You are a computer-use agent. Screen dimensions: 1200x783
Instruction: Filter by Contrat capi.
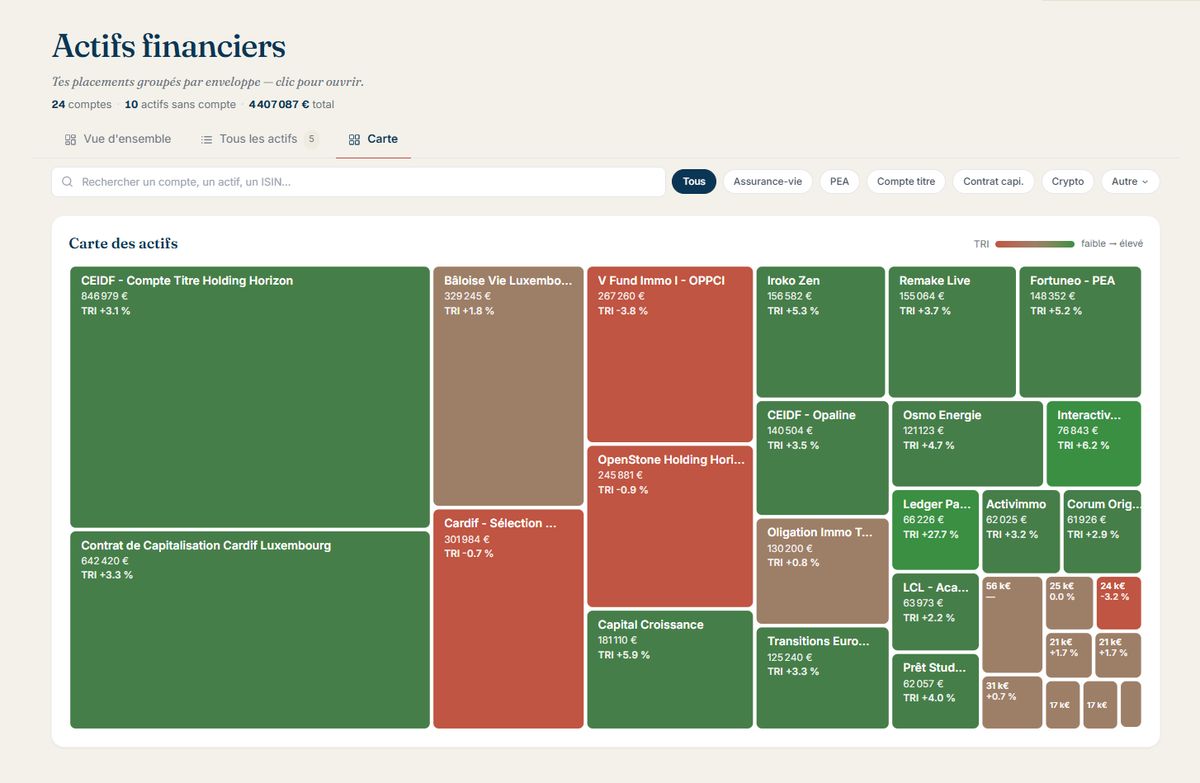coord(993,182)
